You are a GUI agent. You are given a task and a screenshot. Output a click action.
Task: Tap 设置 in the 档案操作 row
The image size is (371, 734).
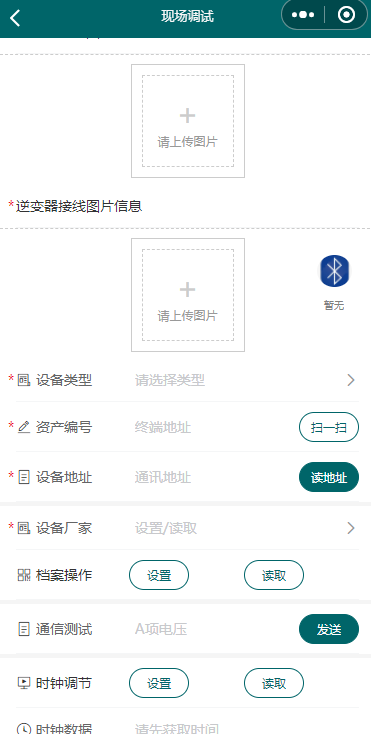coord(159,575)
